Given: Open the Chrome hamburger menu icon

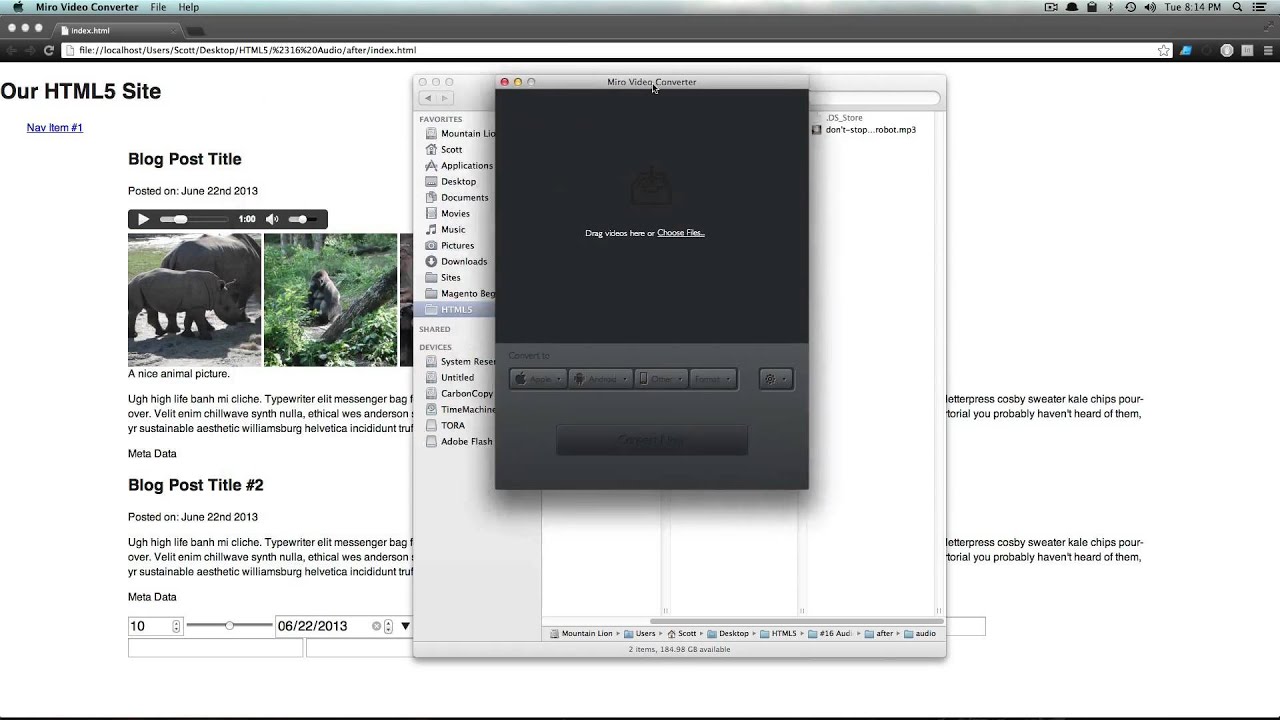Looking at the screenshot, I should (1269, 50).
